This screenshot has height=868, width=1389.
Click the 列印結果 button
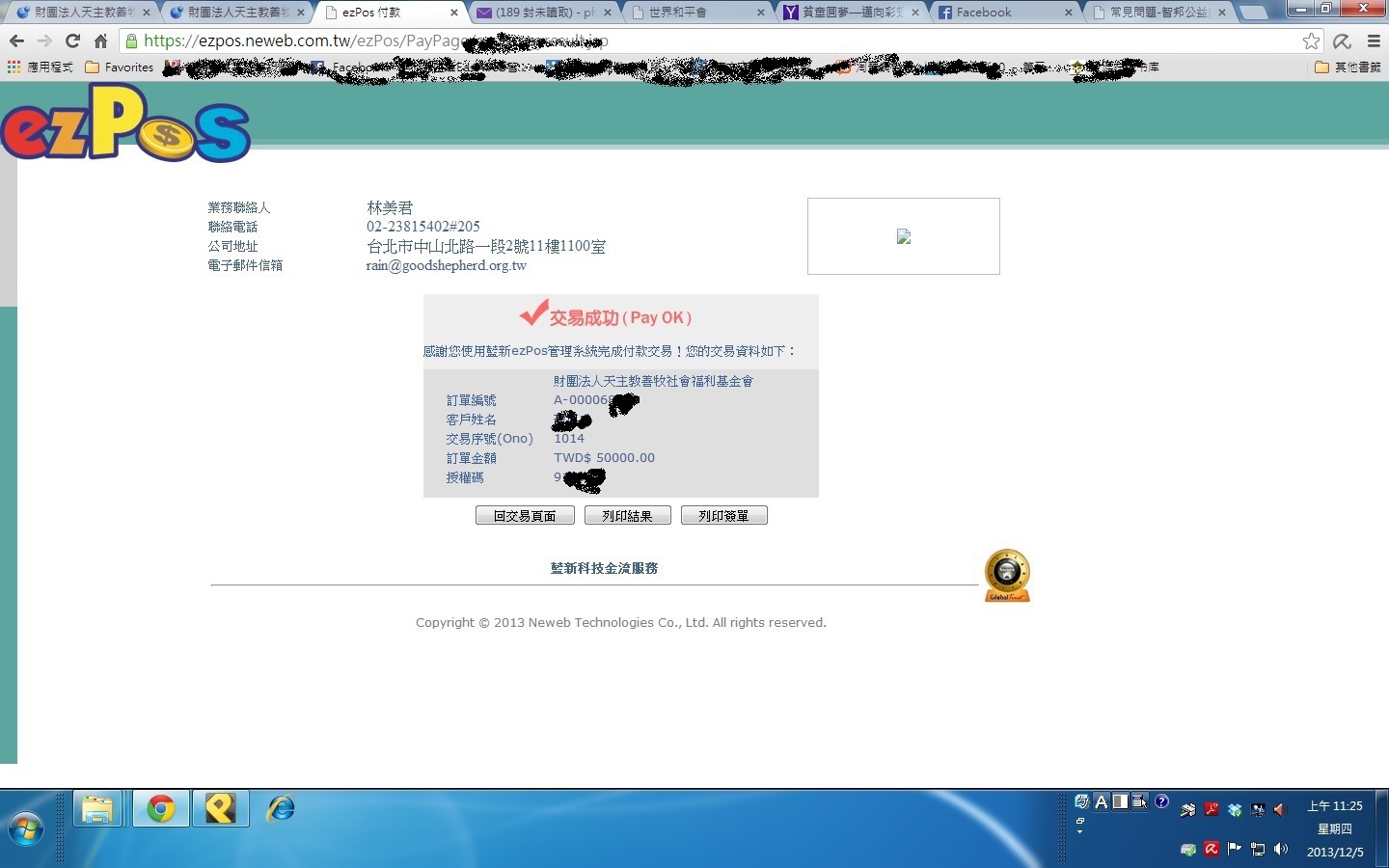[627, 516]
